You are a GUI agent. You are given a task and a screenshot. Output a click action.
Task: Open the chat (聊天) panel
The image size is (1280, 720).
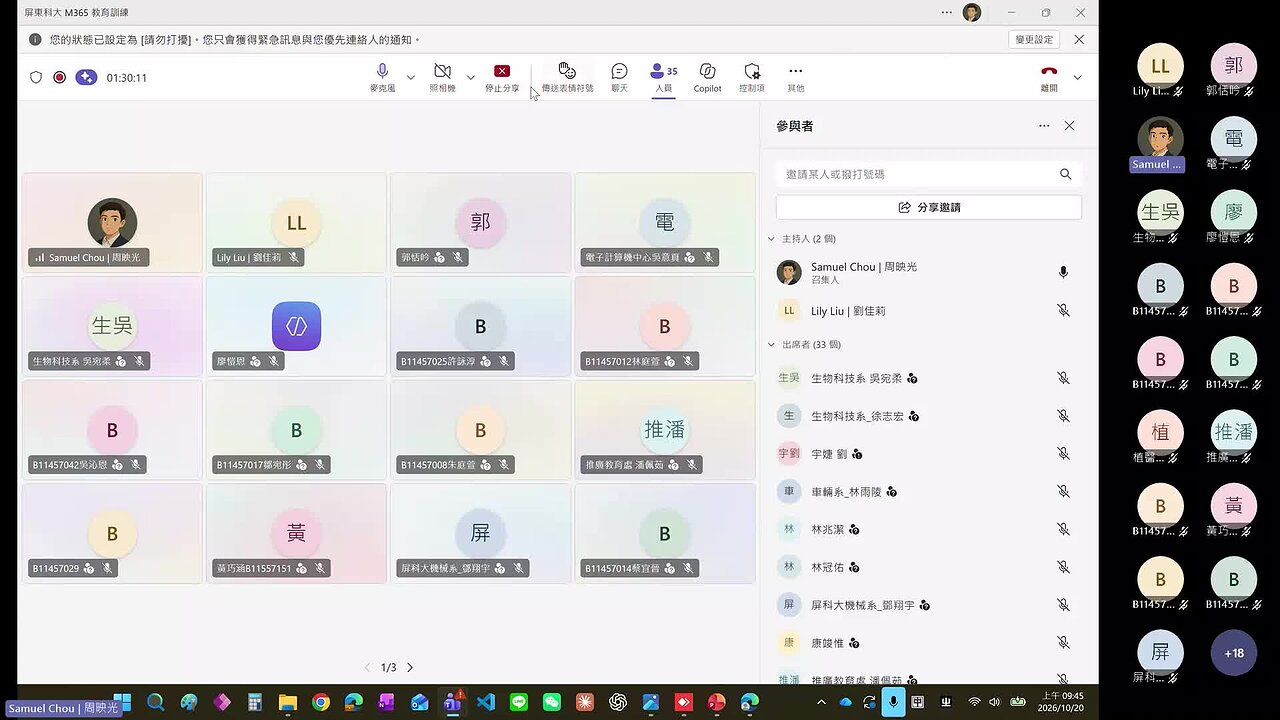(x=619, y=77)
